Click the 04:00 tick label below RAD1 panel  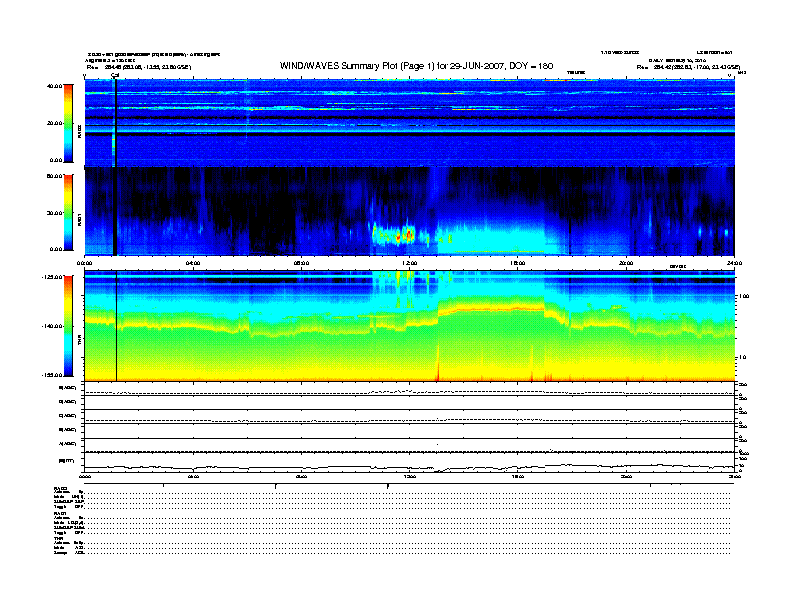pyautogui.click(x=193, y=263)
